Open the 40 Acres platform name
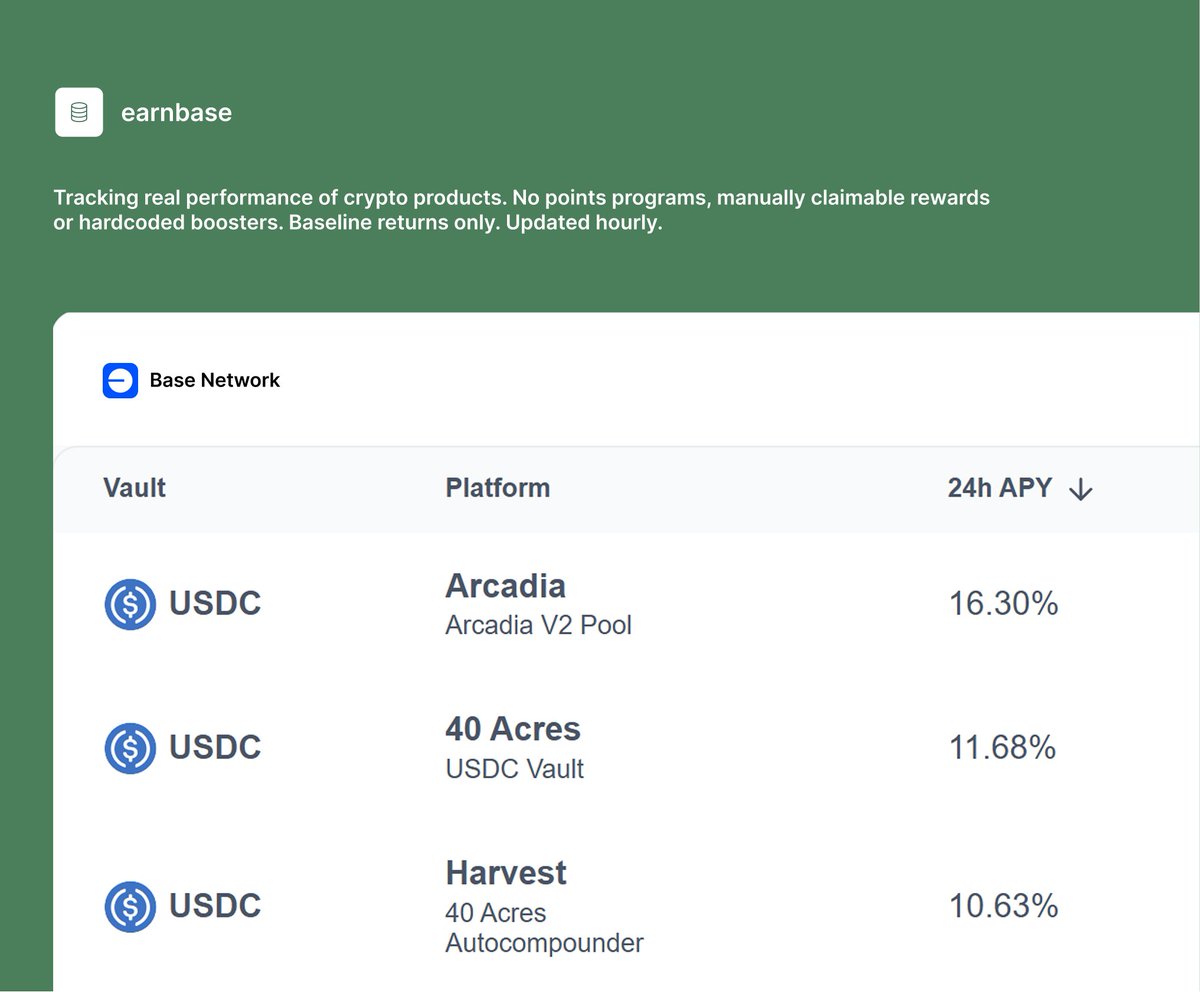Screen dimensions: 1200x992 pos(513,729)
